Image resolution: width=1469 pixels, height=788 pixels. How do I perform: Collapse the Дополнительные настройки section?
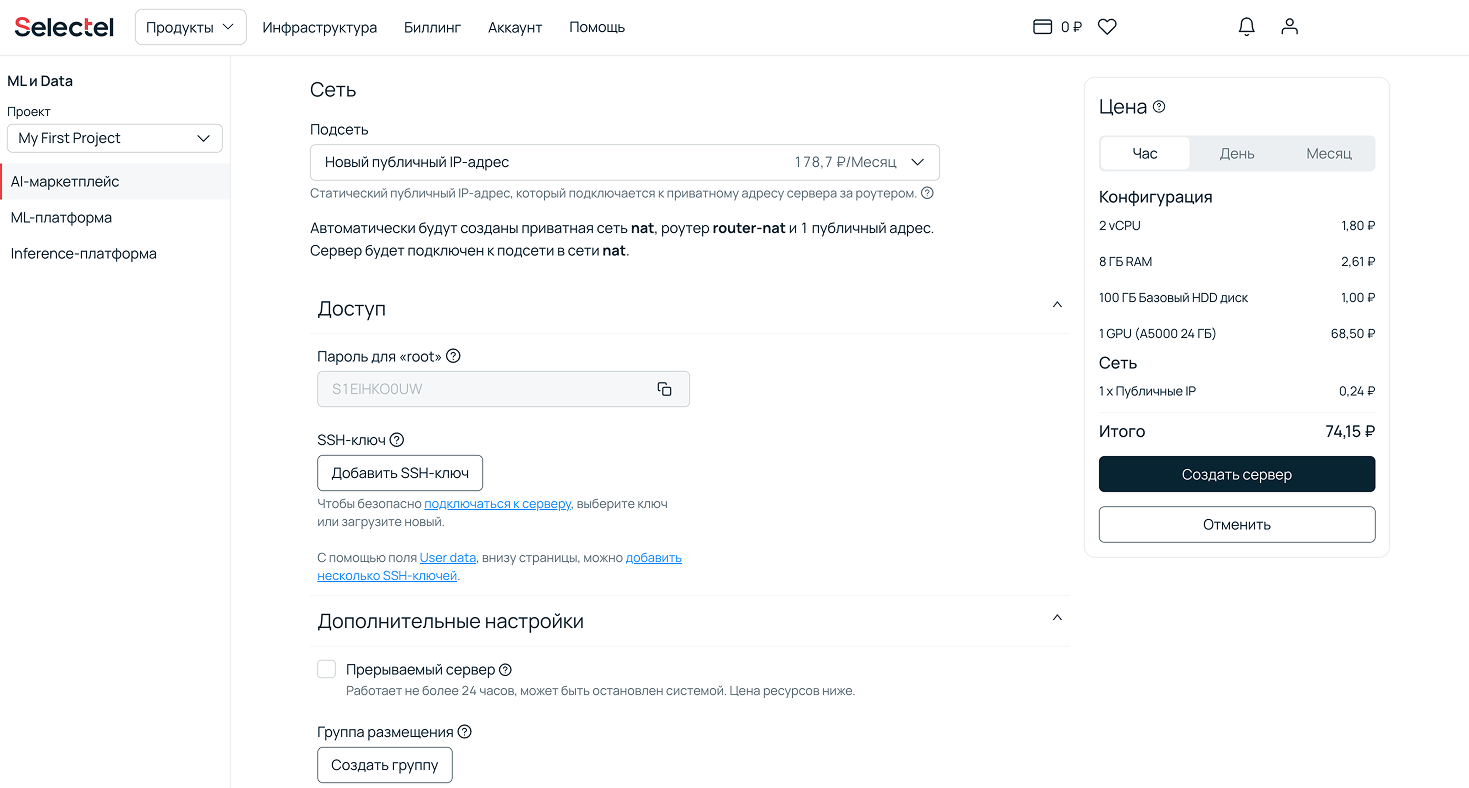tap(1057, 618)
